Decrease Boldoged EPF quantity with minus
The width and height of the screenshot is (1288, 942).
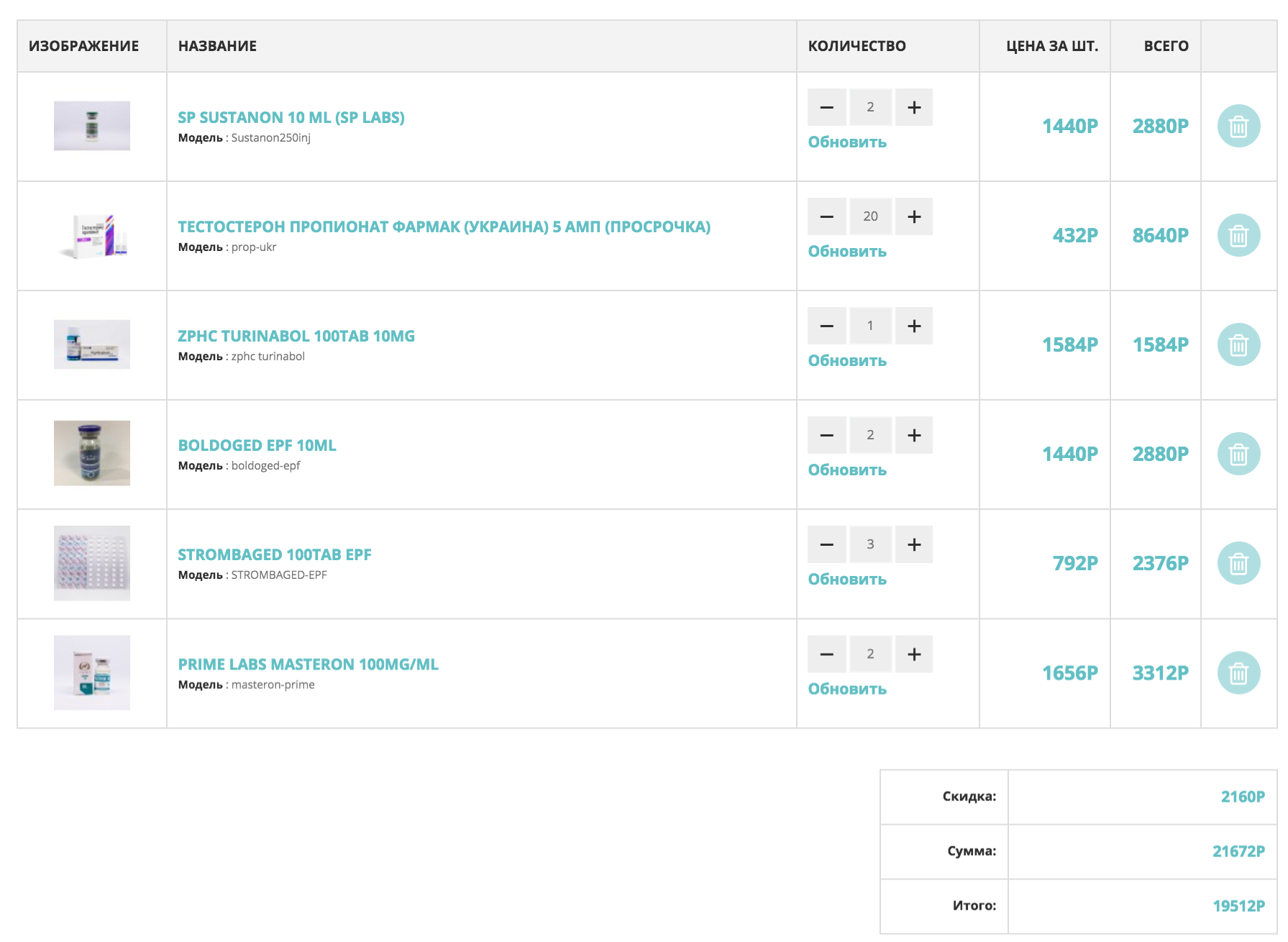827,436
